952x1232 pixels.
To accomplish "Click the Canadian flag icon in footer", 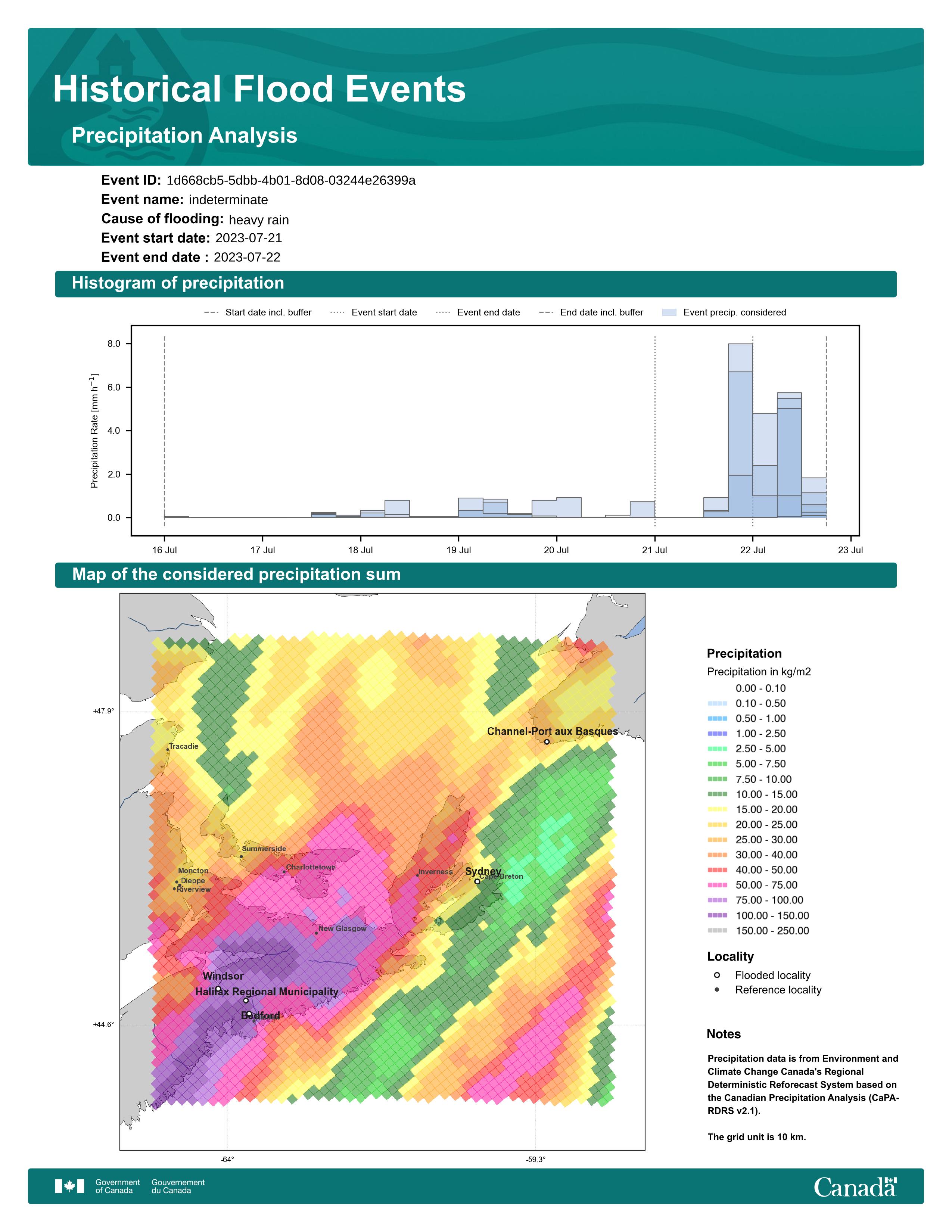I will 69,1186.
